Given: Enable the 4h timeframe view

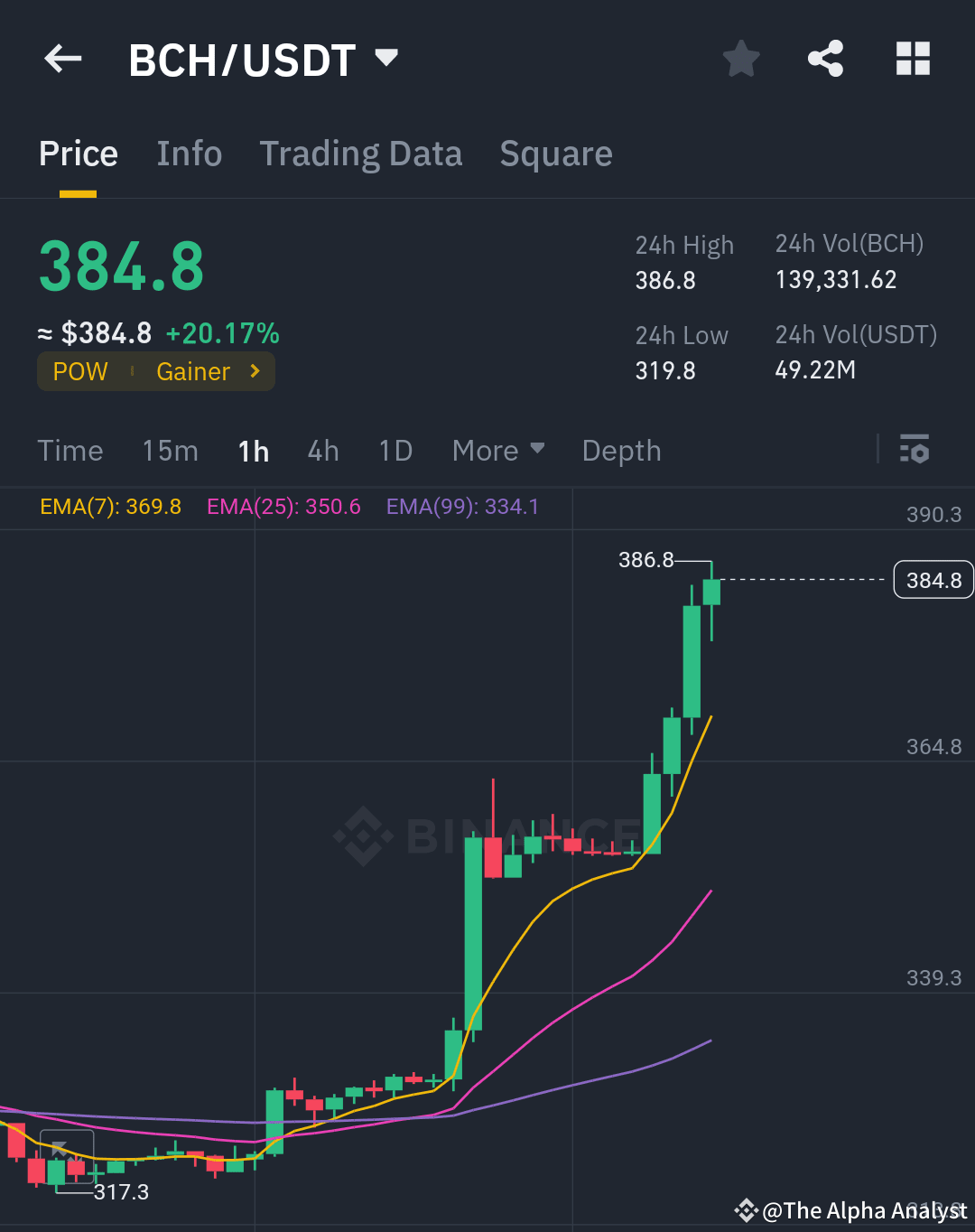Looking at the screenshot, I should [322, 450].
